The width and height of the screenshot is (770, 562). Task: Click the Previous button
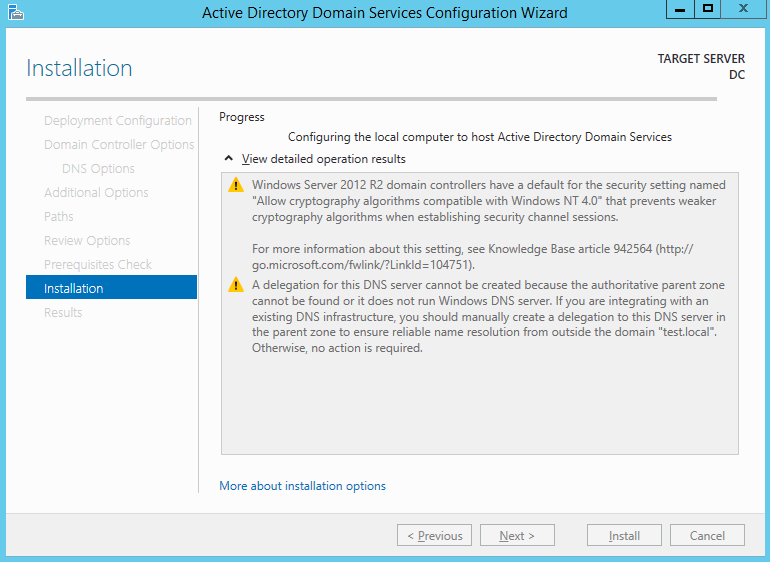point(435,535)
